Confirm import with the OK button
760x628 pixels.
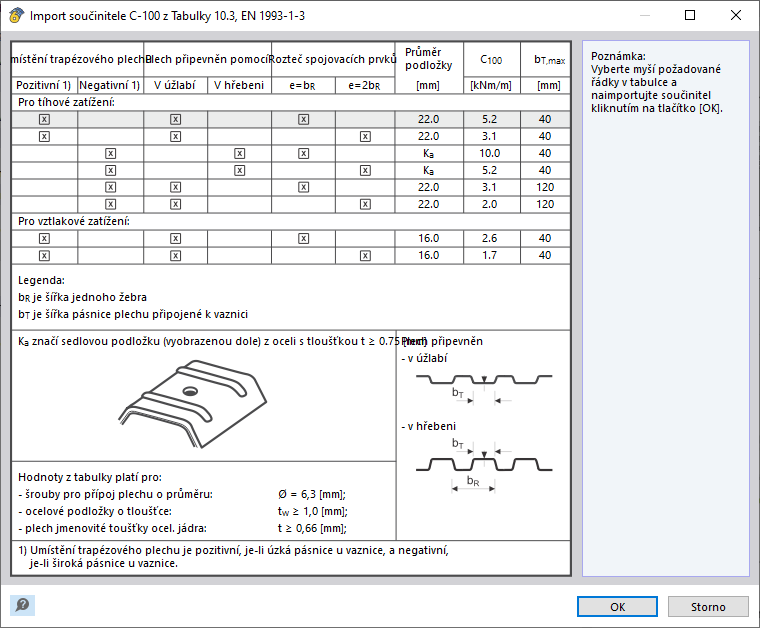pos(617,607)
